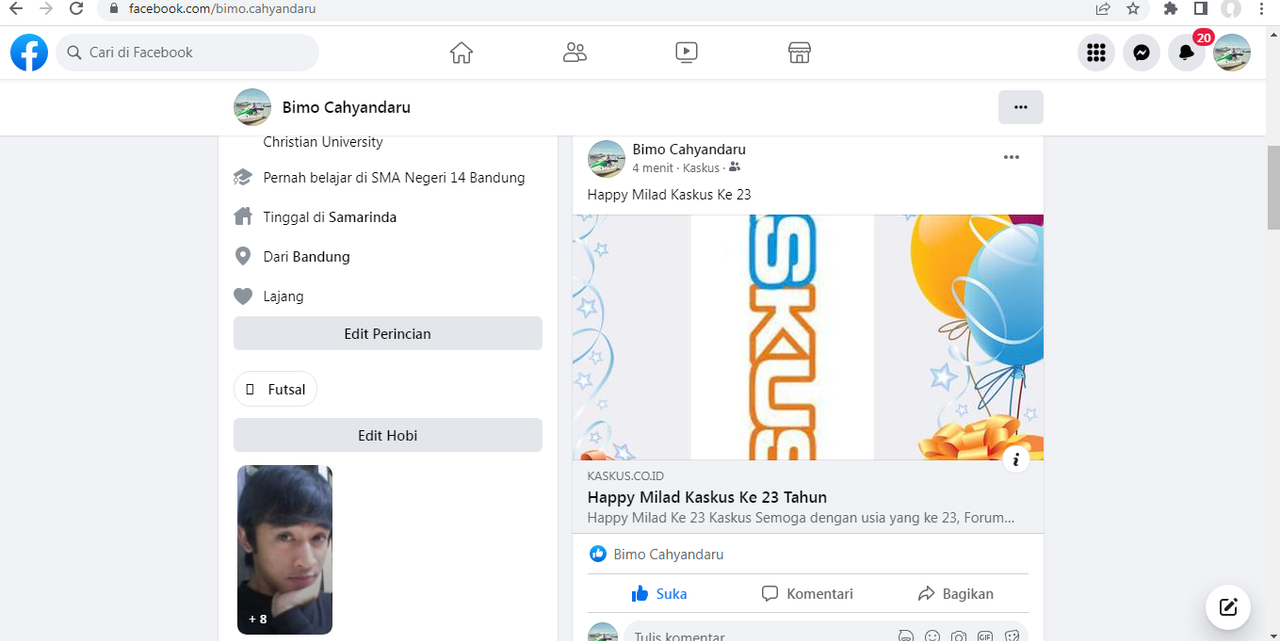Open Chrome three-dot menu

click(x=1261, y=9)
